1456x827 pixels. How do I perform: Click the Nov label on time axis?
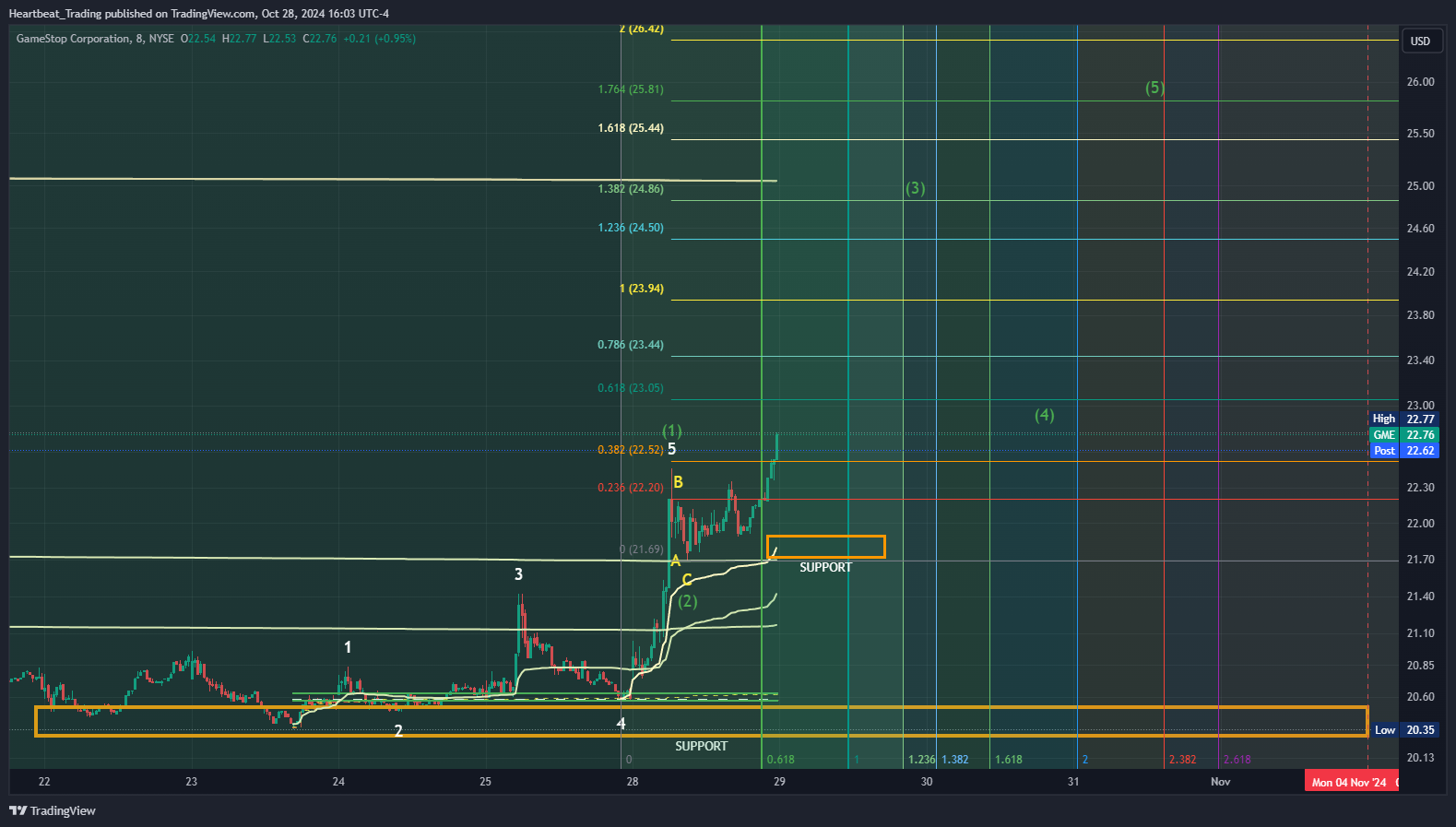(1221, 782)
